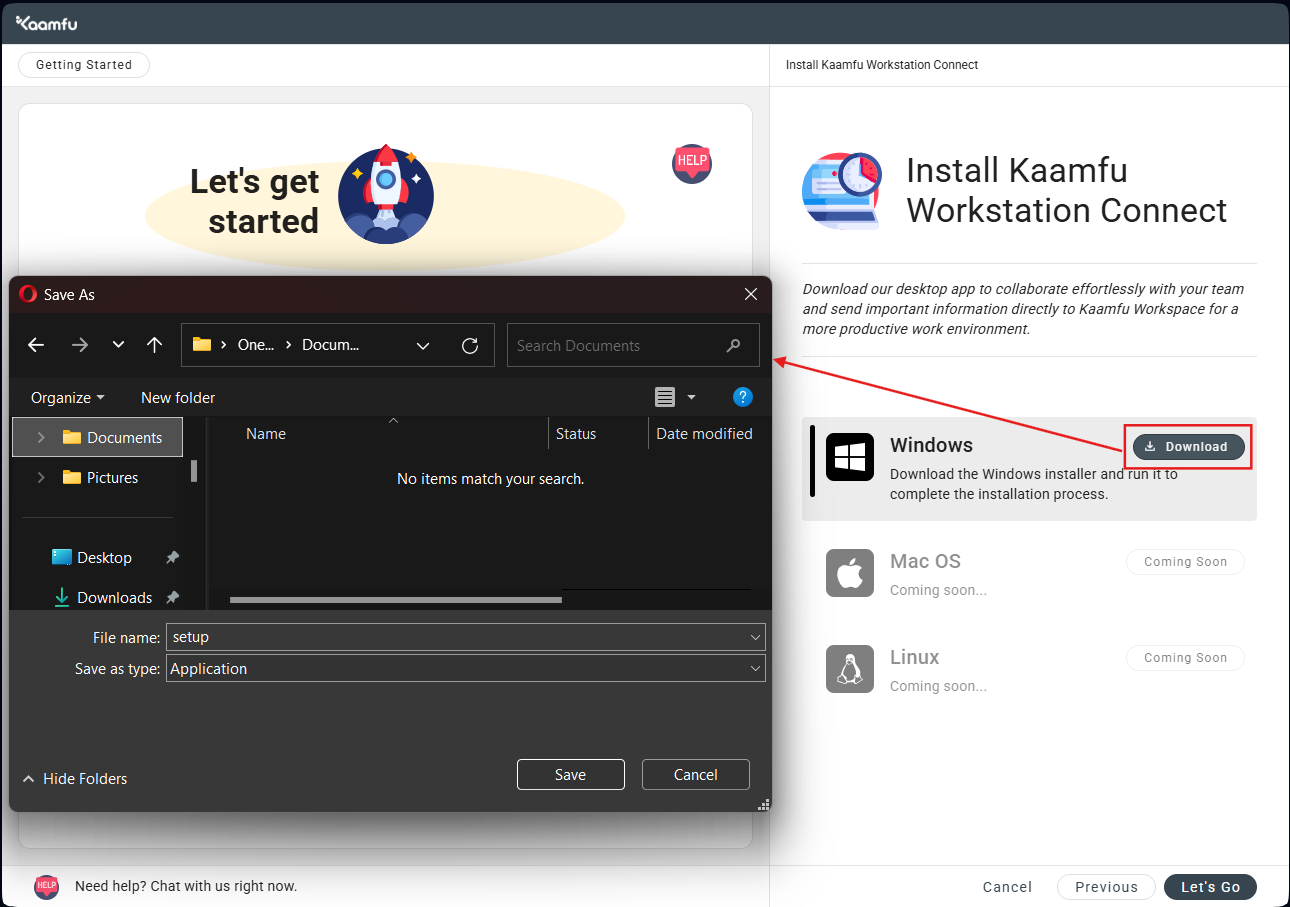This screenshot has width=1290, height=907.
Task: Select Pictures in navigation pane
Action: click(x=98, y=477)
